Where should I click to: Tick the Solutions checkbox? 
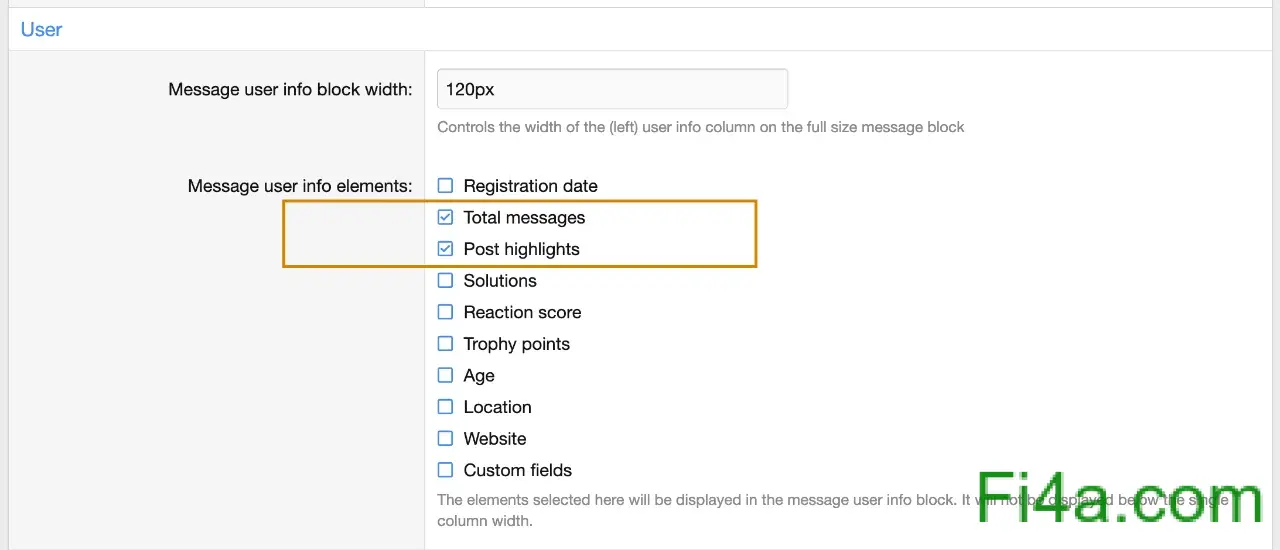pos(445,281)
